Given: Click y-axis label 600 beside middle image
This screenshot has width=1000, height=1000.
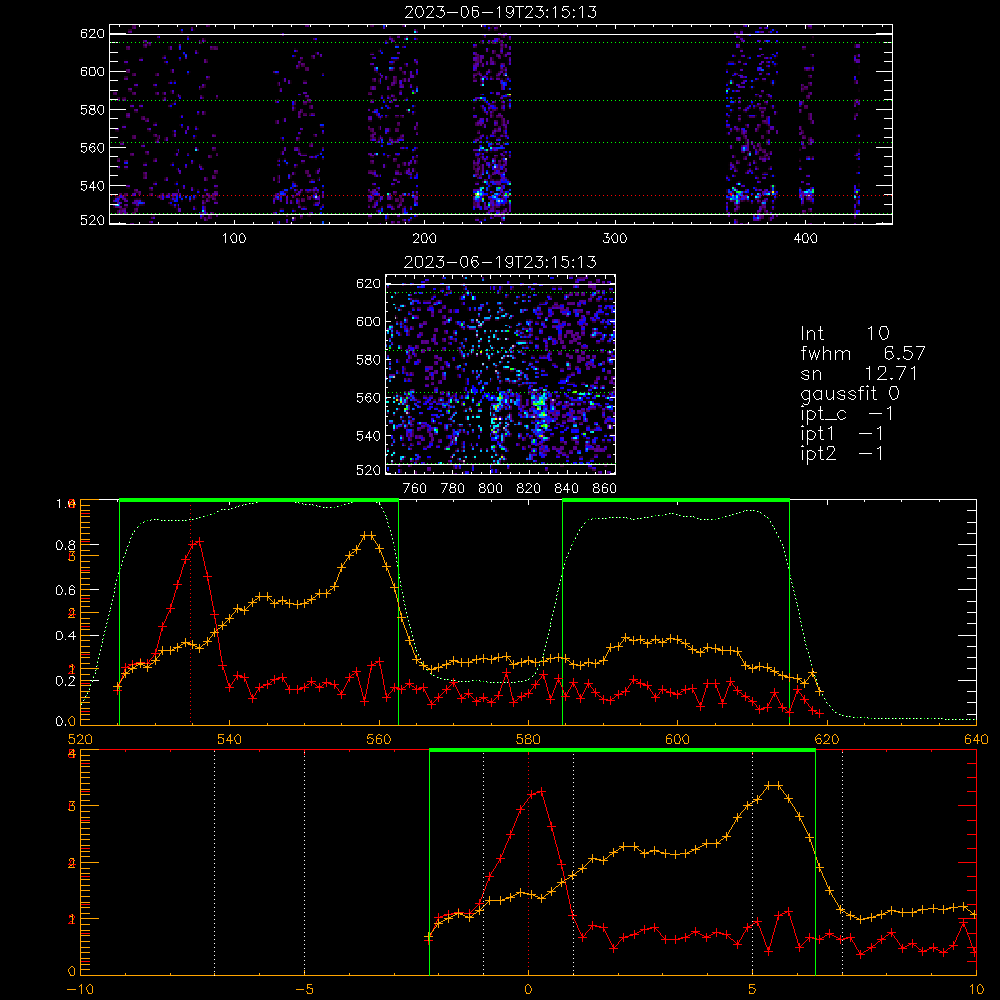Looking at the screenshot, I should (x=369, y=321).
